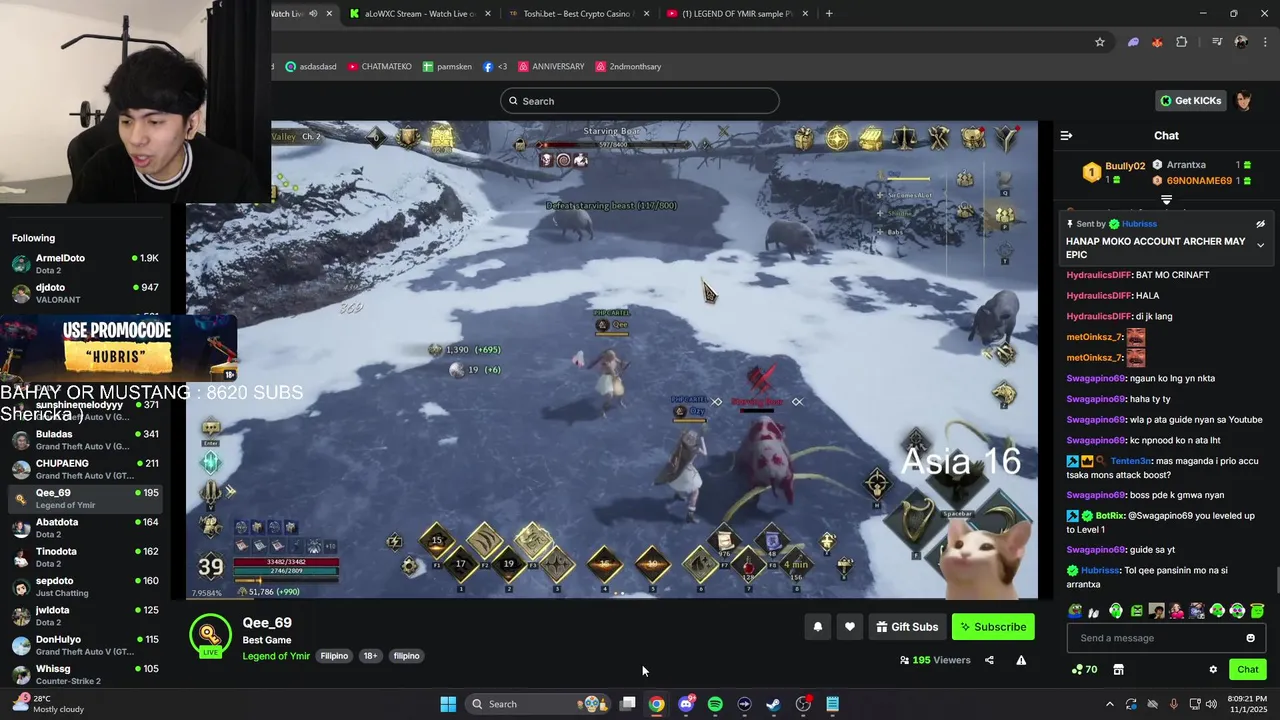
Task: Open the 2ndmonthsary bookmark
Action: [x=628, y=67]
